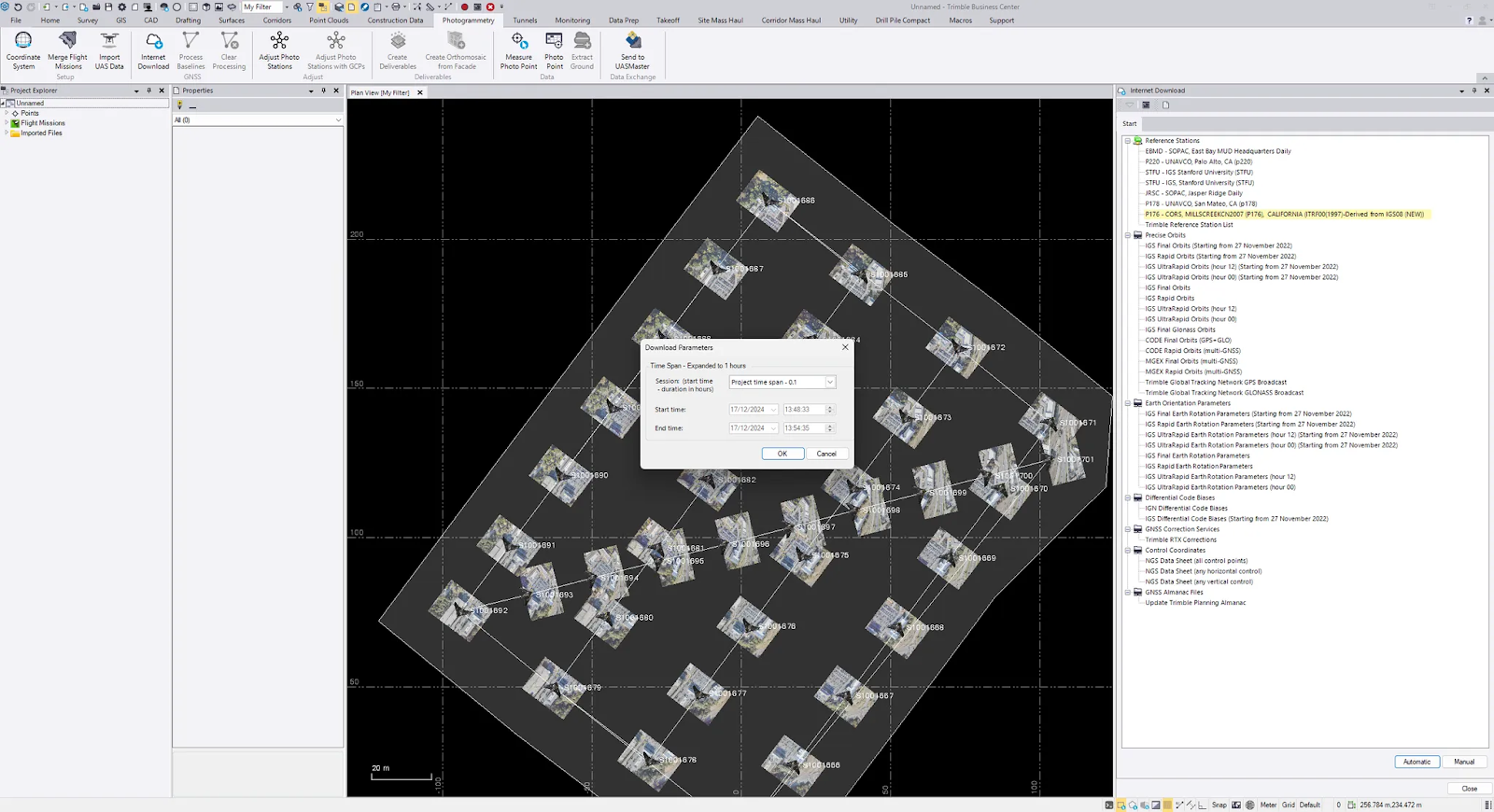This screenshot has width=1494, height=812.
Task: Select Meter units in status bar
Action: click(x=1268, y=805)
